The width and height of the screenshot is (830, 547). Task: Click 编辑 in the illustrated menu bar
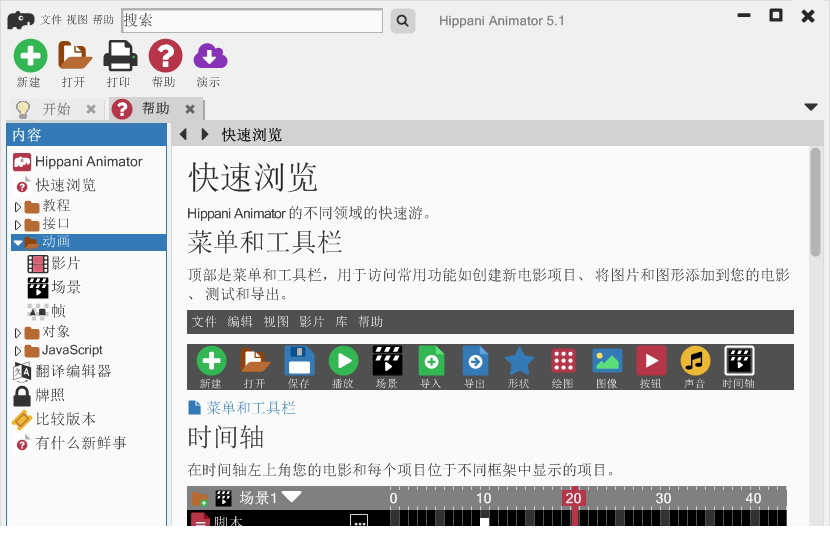pyautogui.click(x=240, y=322)
